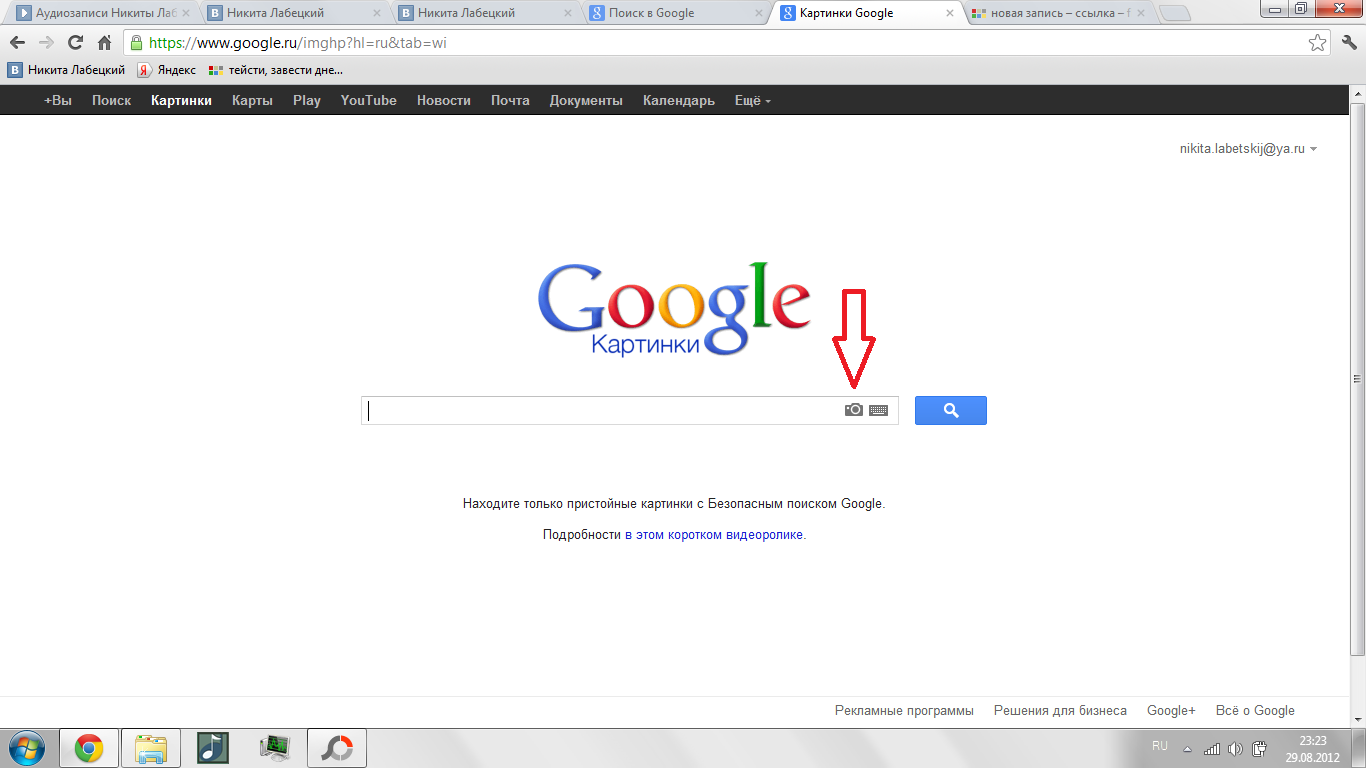The image size is (1366, 768).
Task: Click the address bar URL
Action: coord(297,43)
